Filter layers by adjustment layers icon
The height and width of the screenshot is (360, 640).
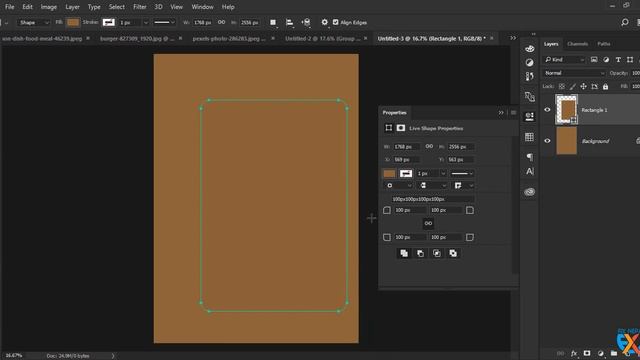coord(606,60)
